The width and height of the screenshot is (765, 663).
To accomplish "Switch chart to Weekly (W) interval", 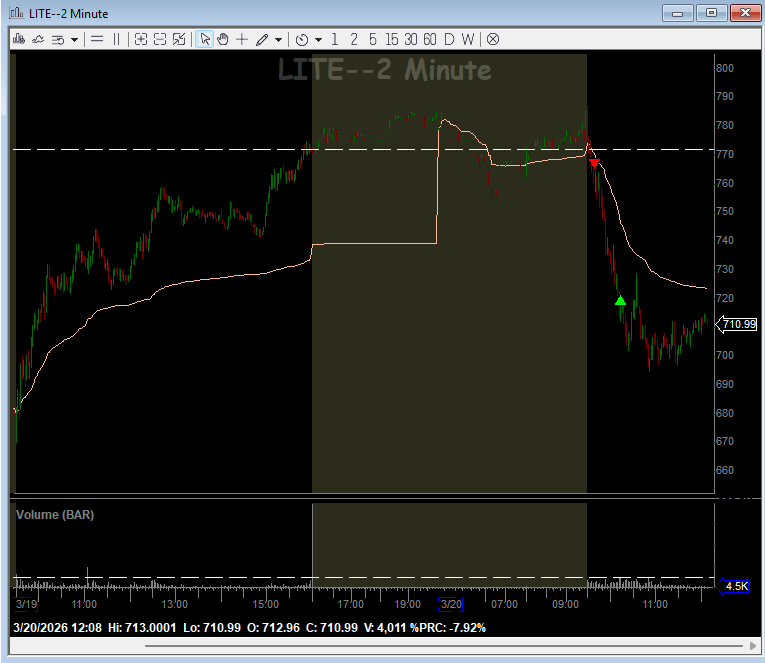I will tap(467, 39).
